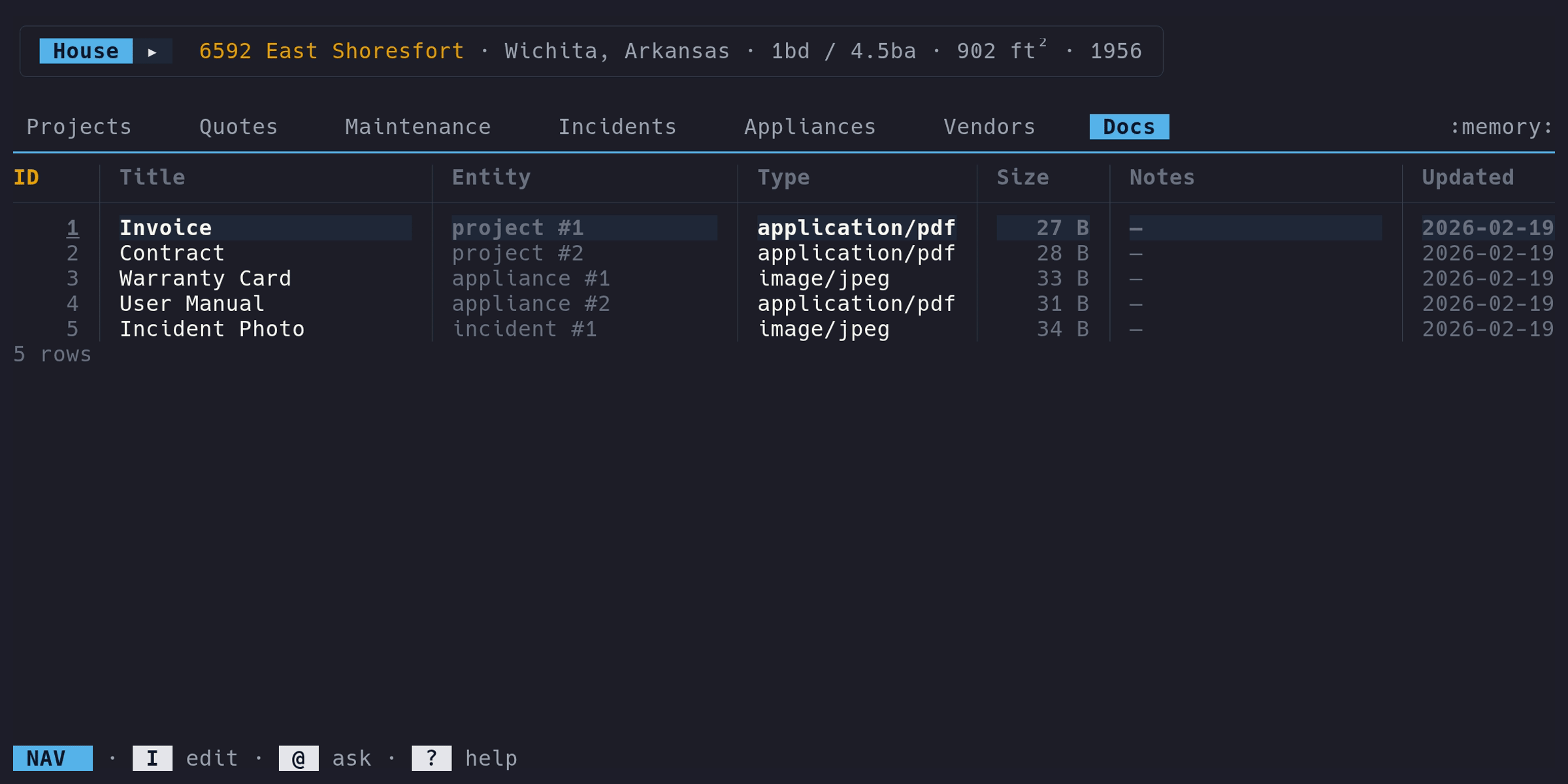1568x784 pixels.
Task: Go to the Maintenance tab
Action: pyautogui.click(x=417, y=127)
